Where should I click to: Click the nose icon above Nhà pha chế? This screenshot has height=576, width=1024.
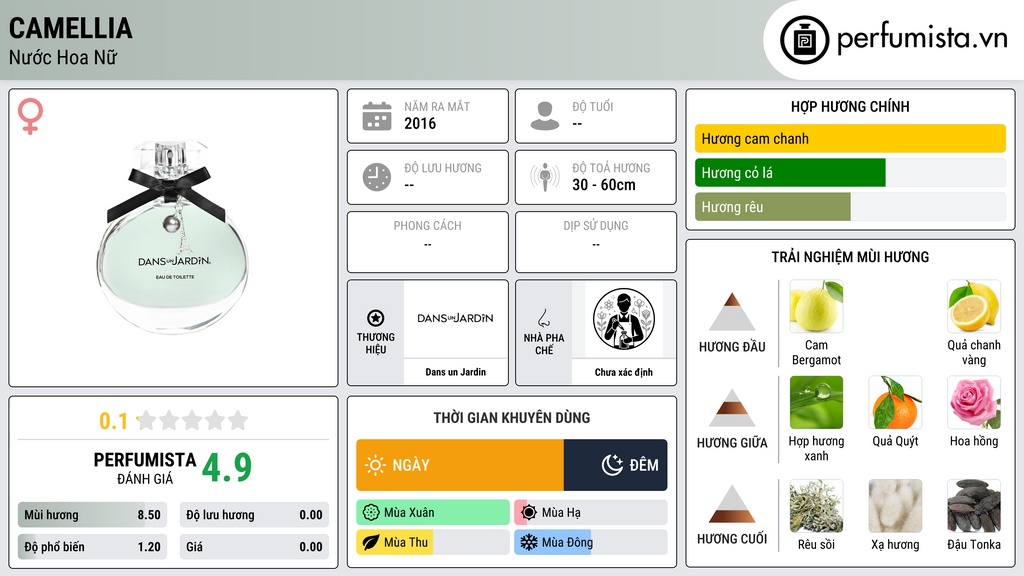543,318
